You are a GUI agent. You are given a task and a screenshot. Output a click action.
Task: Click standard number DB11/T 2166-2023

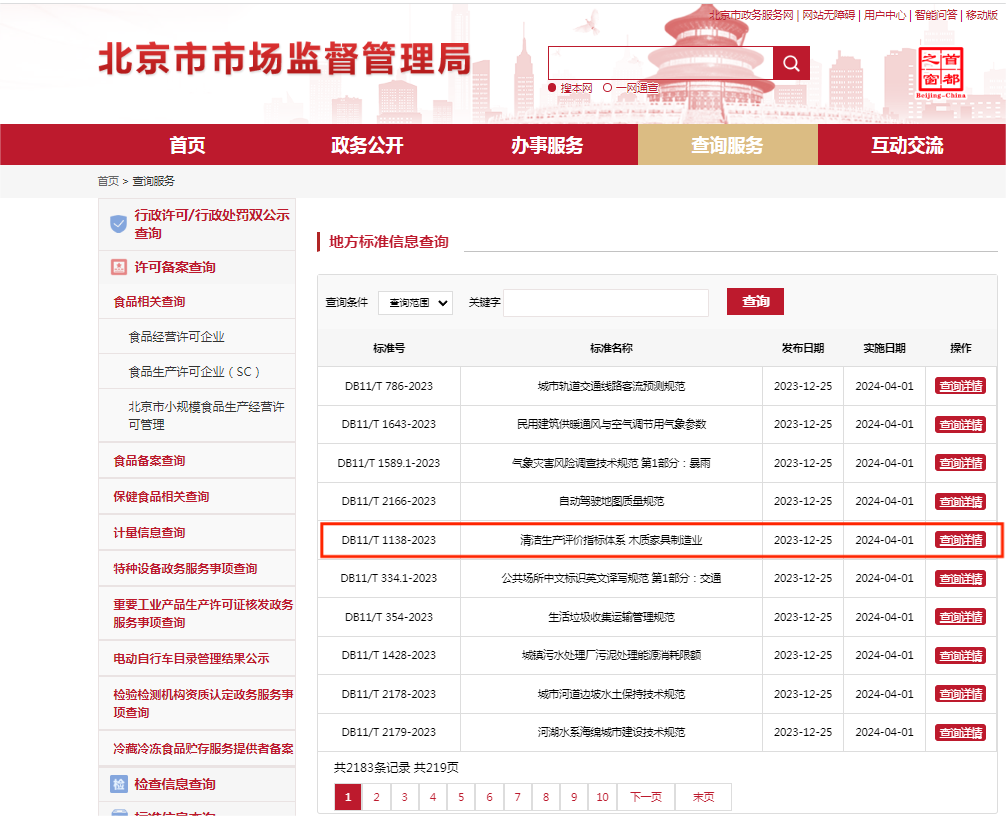389,501
